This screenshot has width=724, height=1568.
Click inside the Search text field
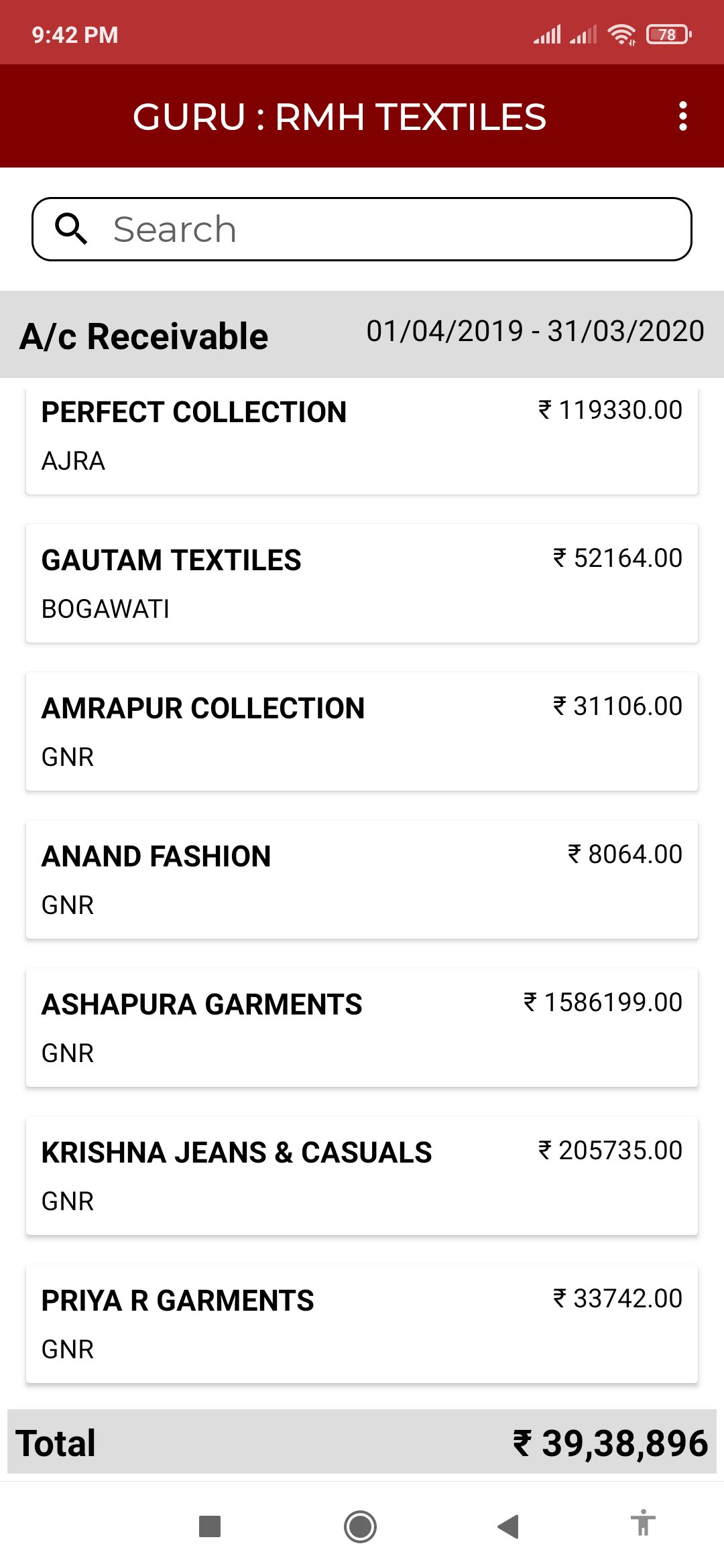tap(362, 228)
